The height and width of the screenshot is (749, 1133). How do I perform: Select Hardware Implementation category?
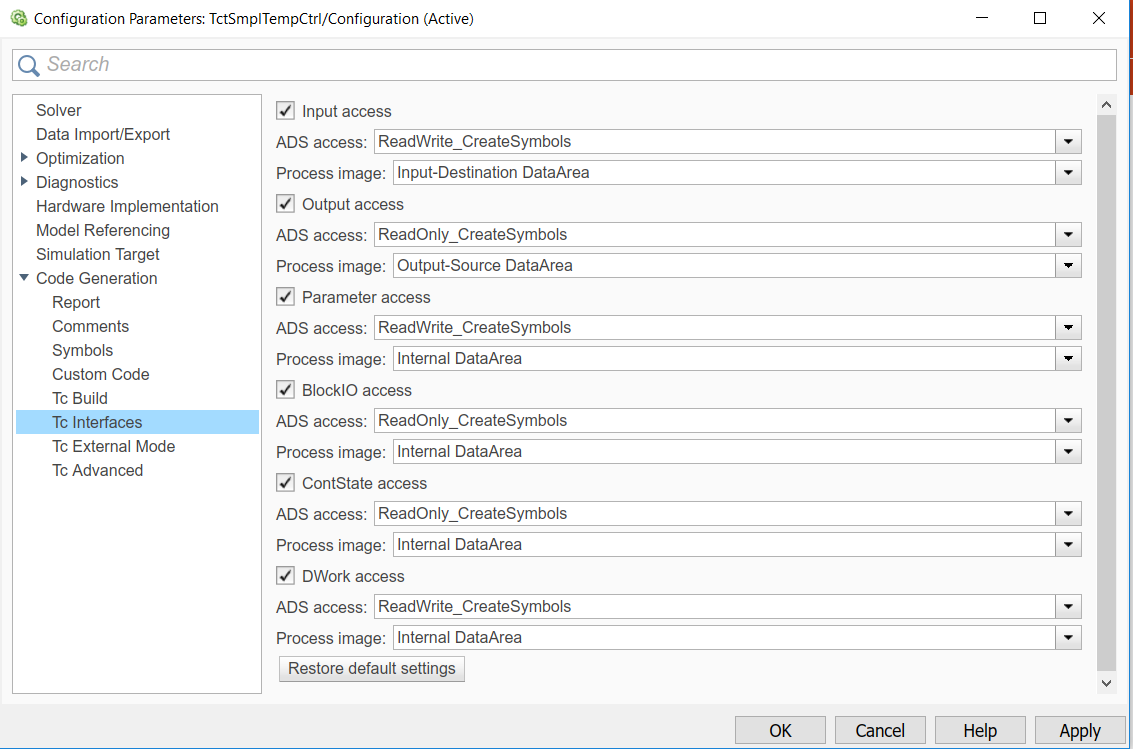[x=127, y=207]
